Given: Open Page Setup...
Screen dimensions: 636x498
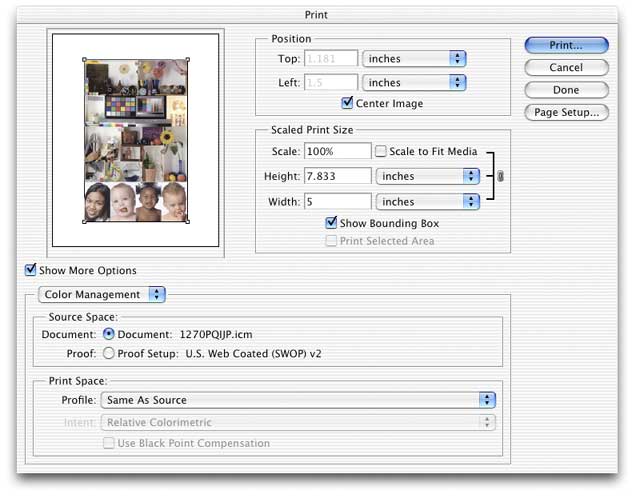Looking at the screenshot, I should [x=566, y=112].
